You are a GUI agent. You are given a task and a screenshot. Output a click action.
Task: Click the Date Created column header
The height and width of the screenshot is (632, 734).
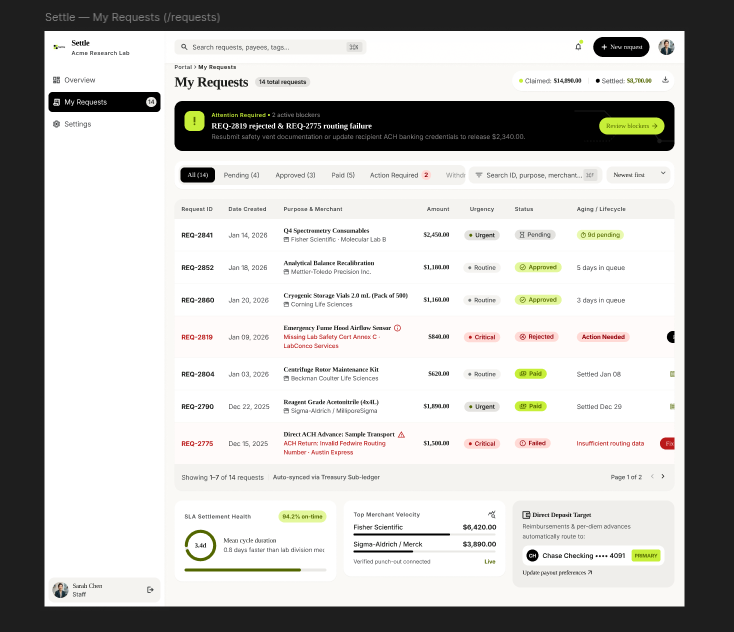tap(247, 209)
